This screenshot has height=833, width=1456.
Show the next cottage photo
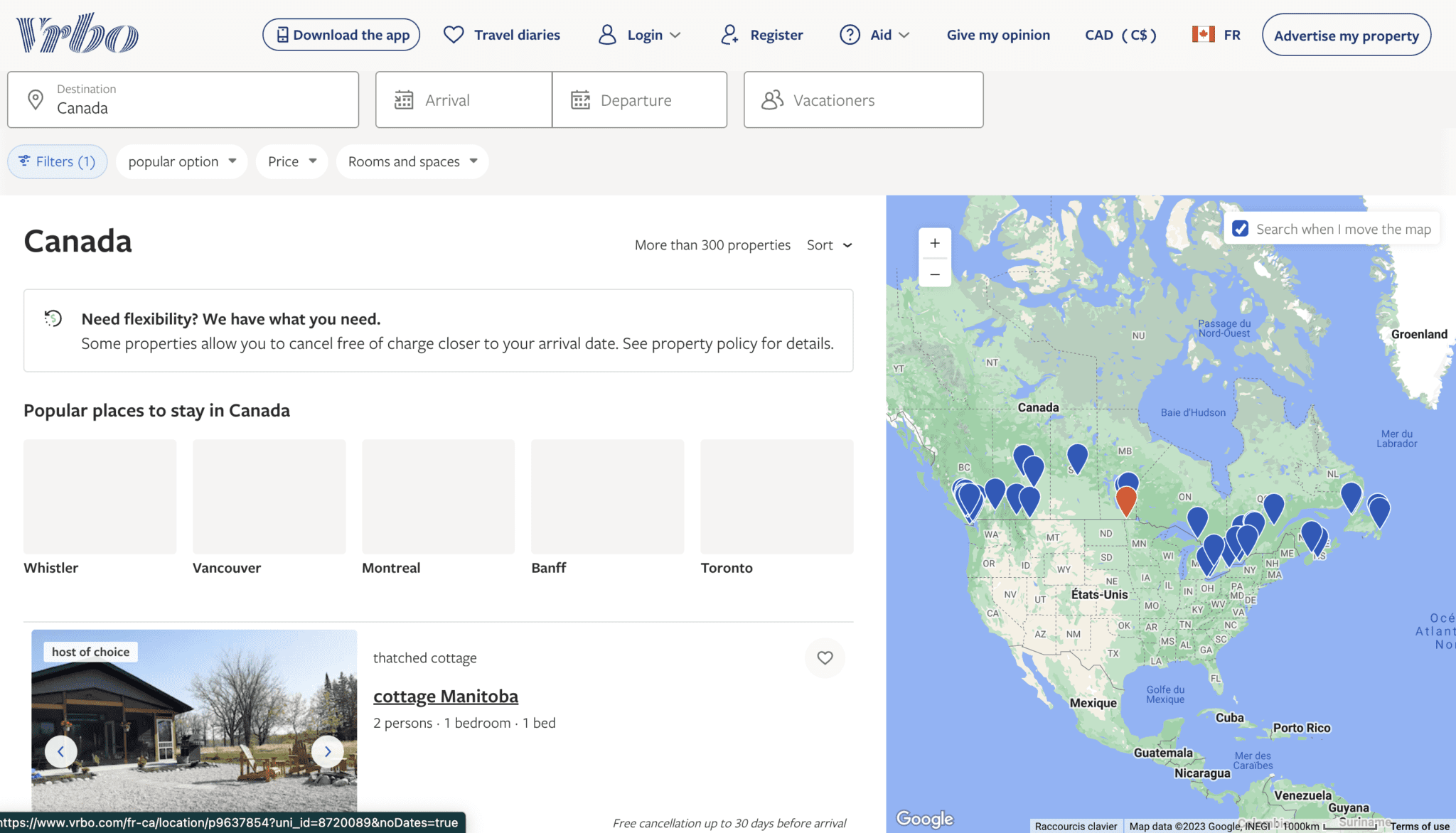tap(328, 751)
